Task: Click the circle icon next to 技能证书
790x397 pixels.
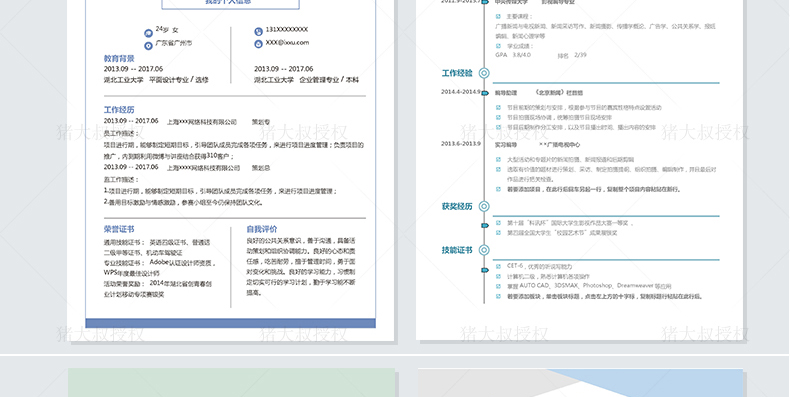Action: coord(484,250)
